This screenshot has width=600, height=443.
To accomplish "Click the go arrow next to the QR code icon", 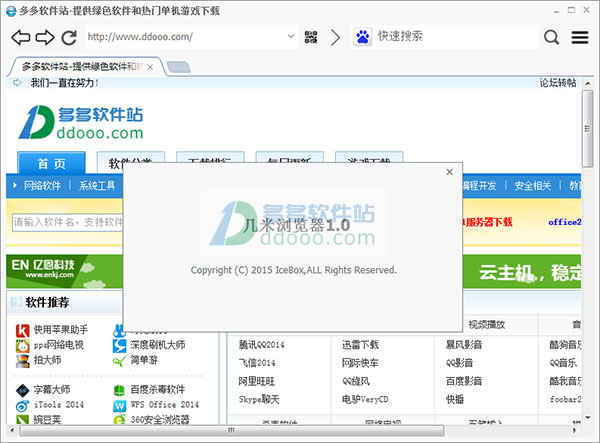I will [335, 37].
